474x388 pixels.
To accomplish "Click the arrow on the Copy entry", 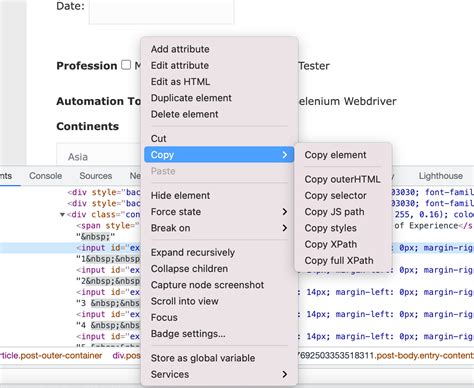I will click(284, 155).
